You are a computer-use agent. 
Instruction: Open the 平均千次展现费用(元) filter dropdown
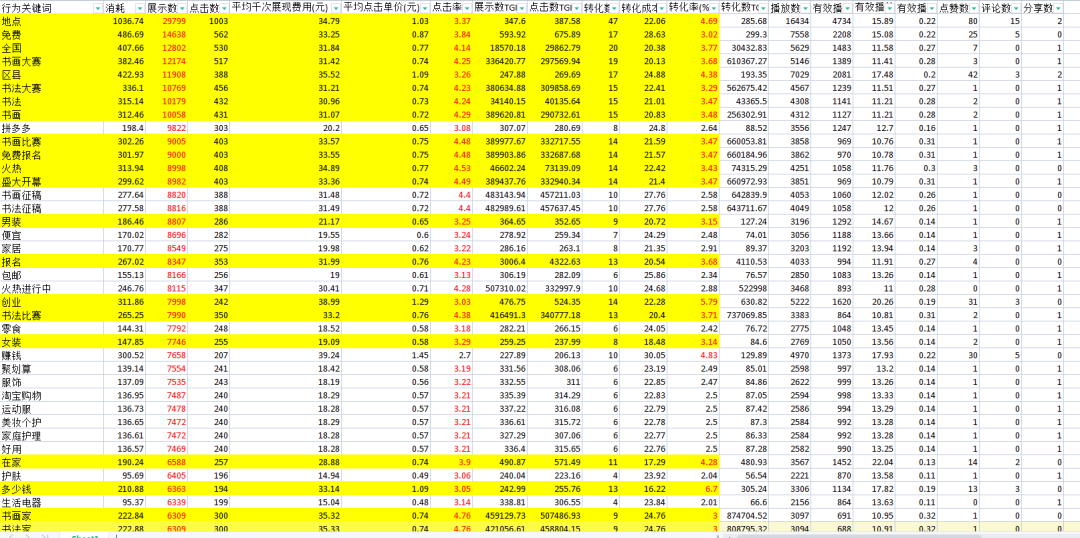click(x=335, y=8)
